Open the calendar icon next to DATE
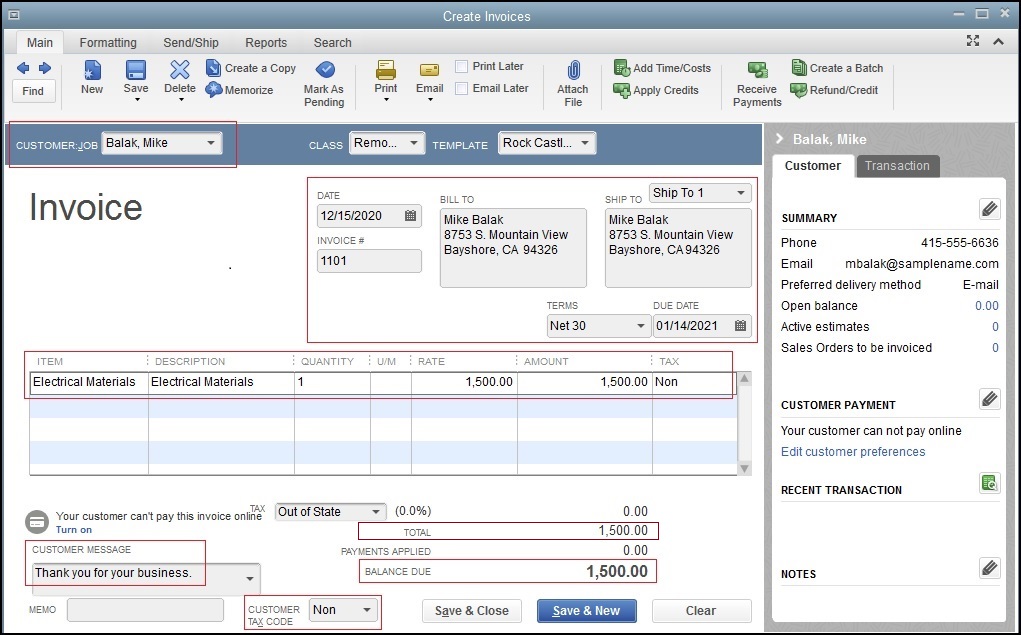1021x635 pixels. [411, 215]
